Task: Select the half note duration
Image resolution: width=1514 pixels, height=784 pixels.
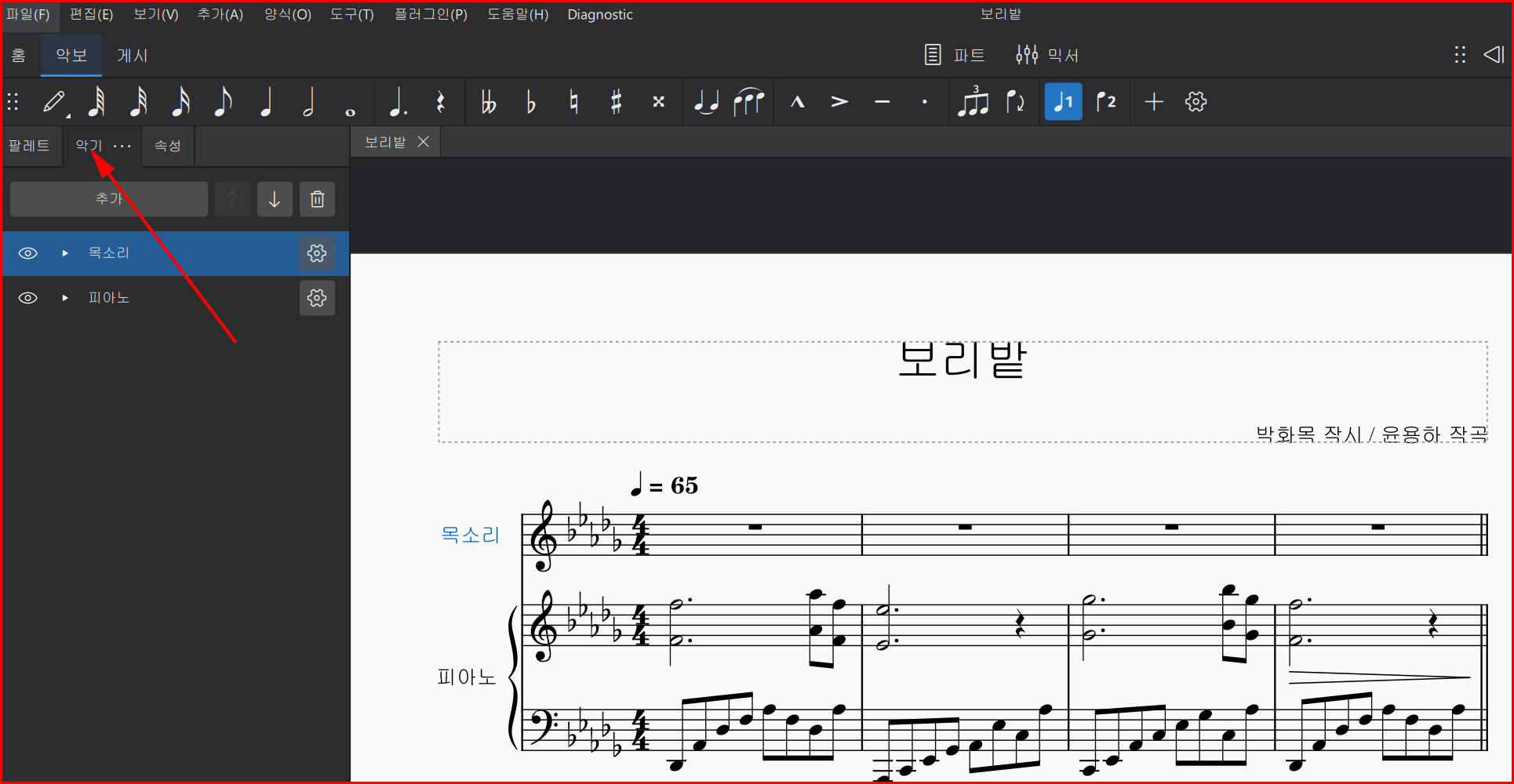Action: click(x=308, y=102)
